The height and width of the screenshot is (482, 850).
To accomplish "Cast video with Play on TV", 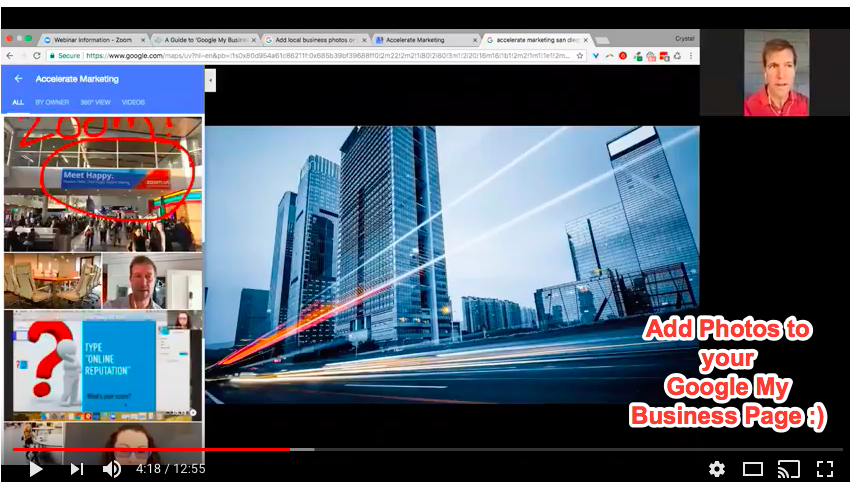I will 789,468.
